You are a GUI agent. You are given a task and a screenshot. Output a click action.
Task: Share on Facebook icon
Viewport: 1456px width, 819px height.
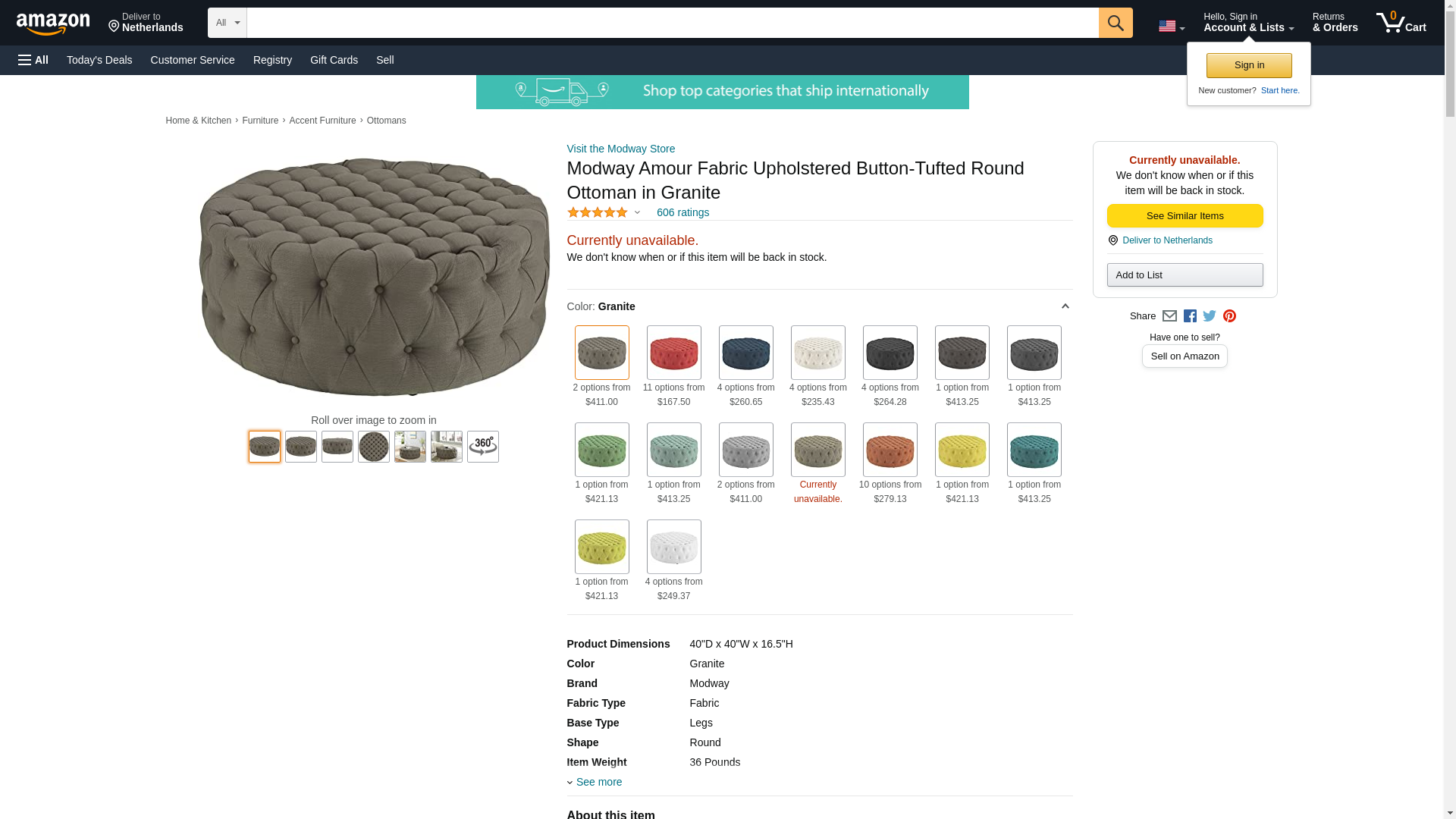1190,316
